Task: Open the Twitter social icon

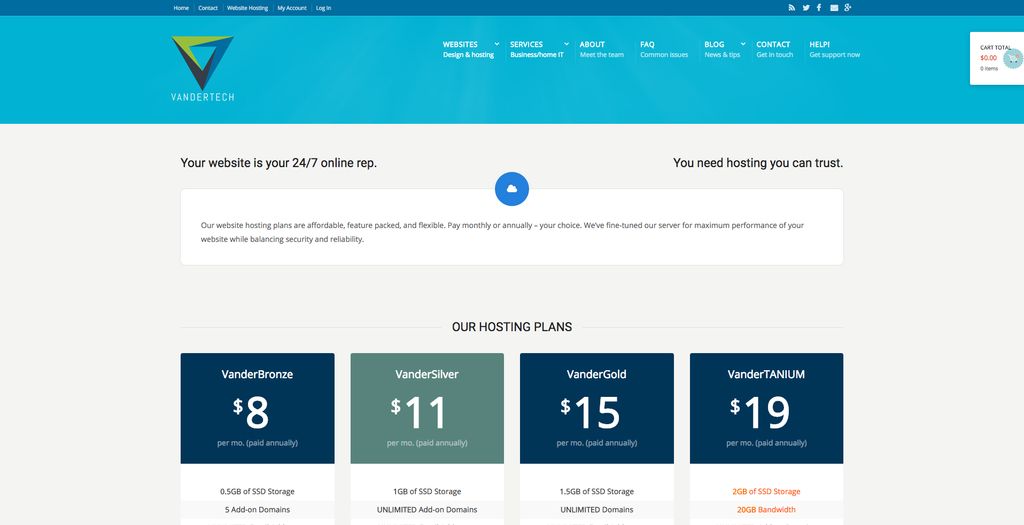Action: click(x=806, y=8)
